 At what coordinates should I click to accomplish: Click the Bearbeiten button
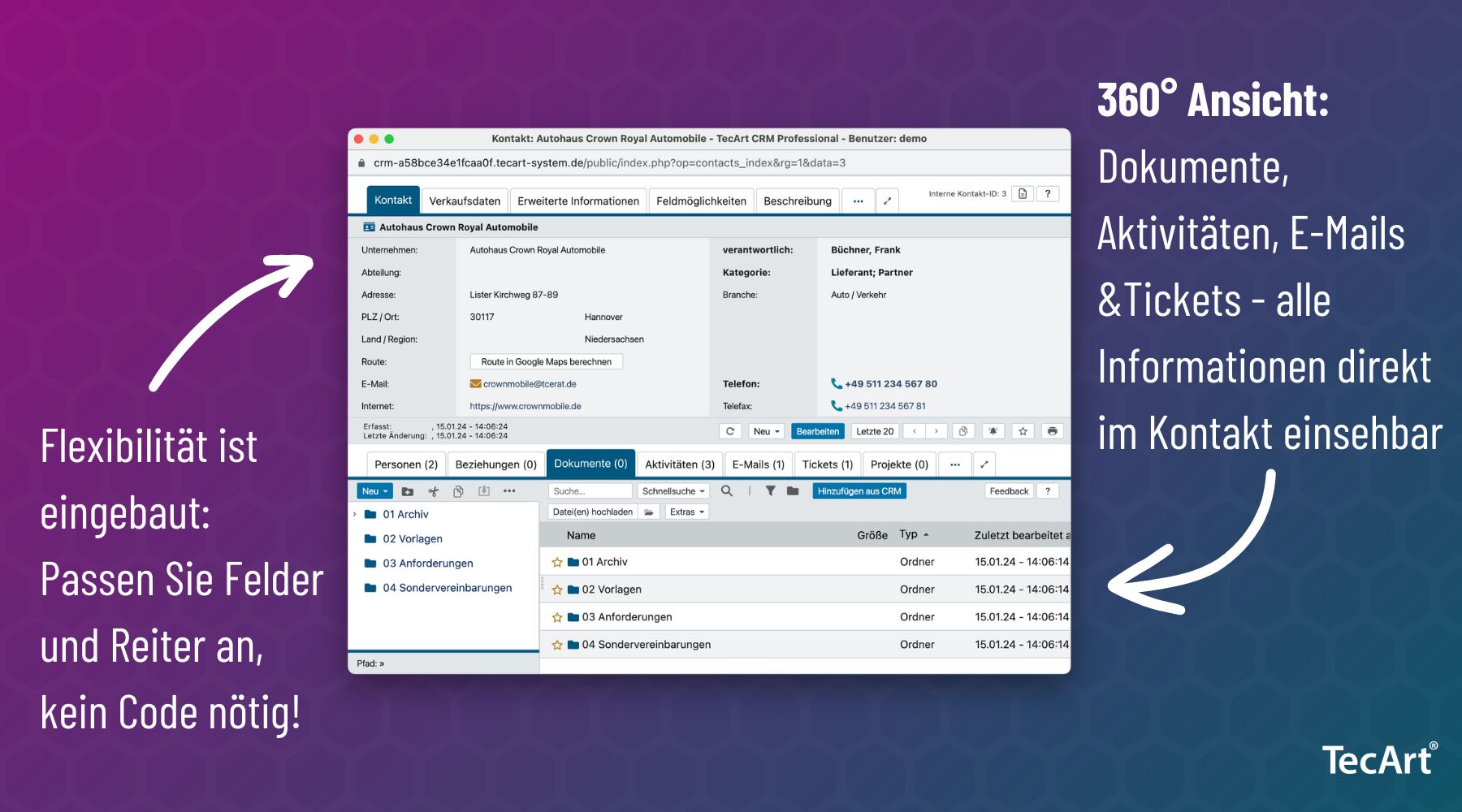click(x=818, y=431)
